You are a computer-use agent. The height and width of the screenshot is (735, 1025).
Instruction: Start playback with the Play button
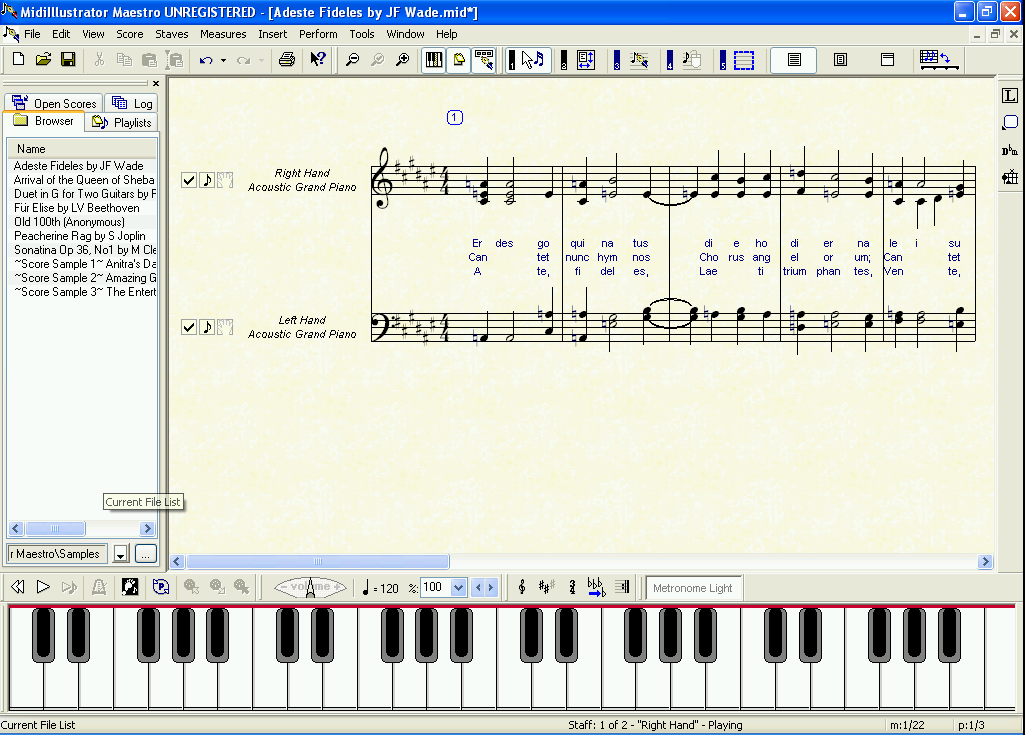[43, 587]
